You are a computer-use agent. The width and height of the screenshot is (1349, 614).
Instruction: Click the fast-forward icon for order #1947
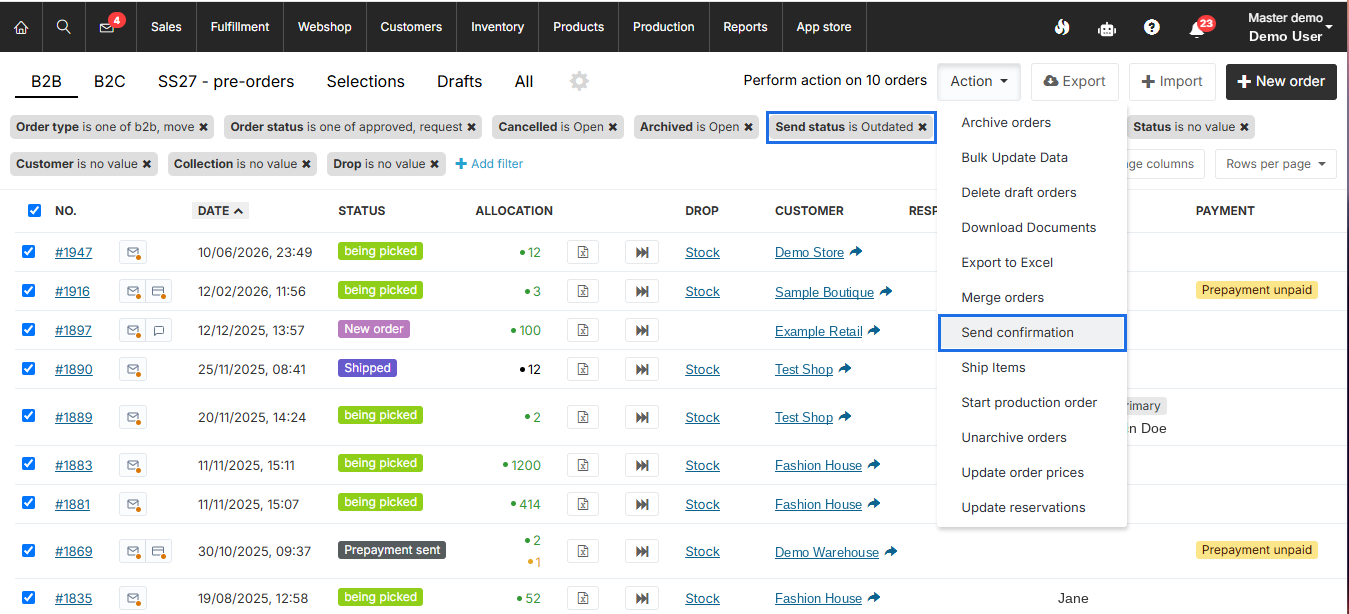(x=642, y=252)
